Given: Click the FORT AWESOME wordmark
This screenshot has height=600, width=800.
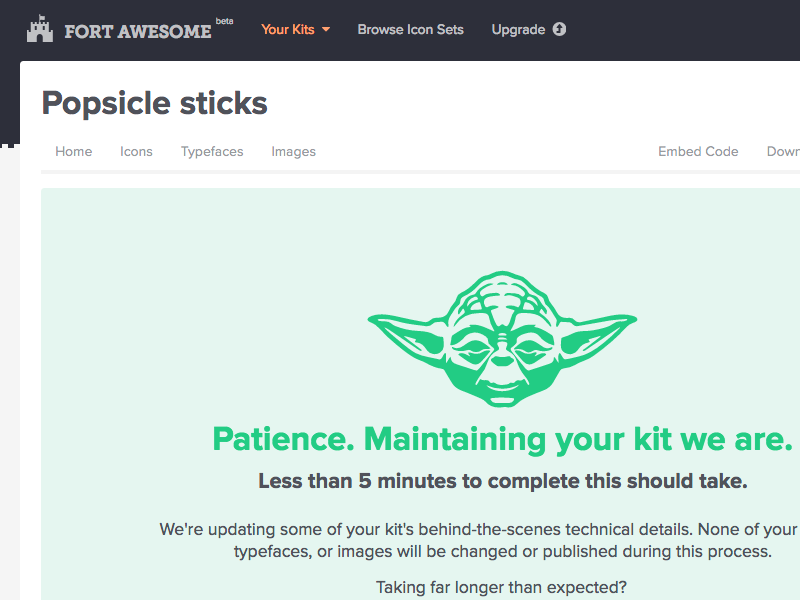Looking at the screenshot, I should [137, 31].
